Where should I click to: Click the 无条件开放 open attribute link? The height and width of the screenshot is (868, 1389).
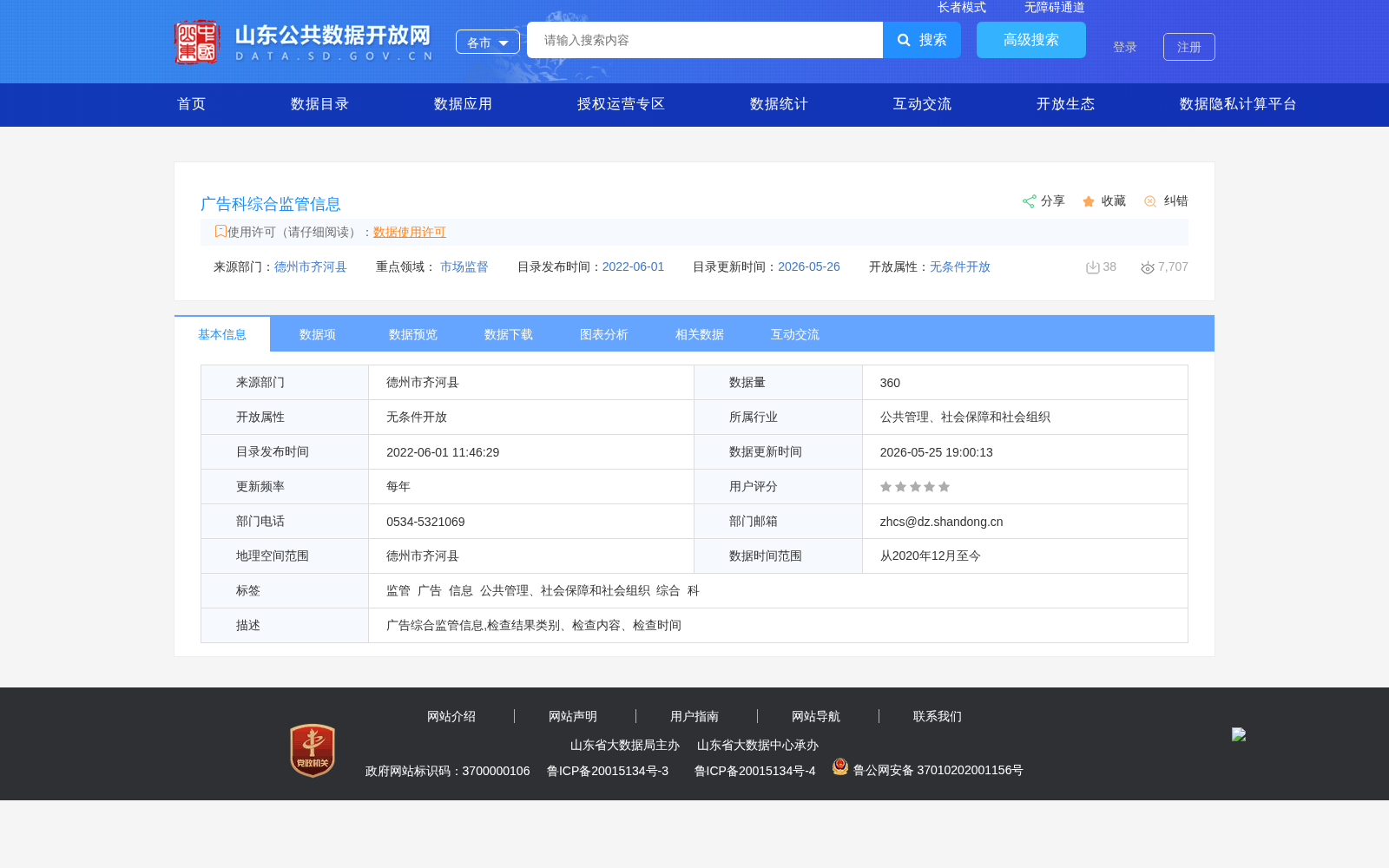click(960, 266)
